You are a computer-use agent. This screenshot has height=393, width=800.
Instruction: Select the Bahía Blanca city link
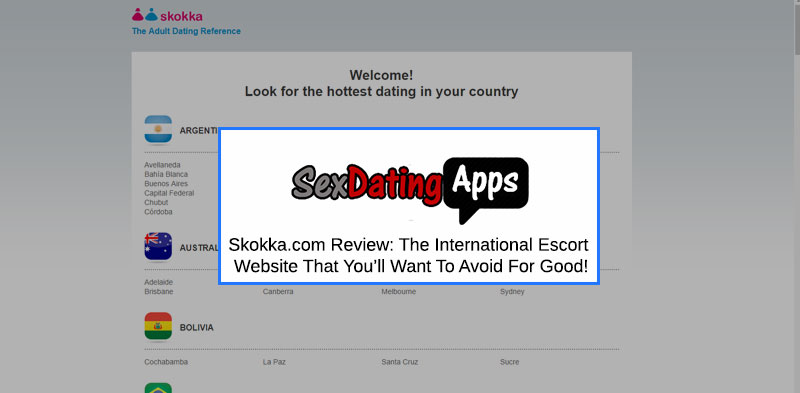pyautogui.click(x=166, y=174)
